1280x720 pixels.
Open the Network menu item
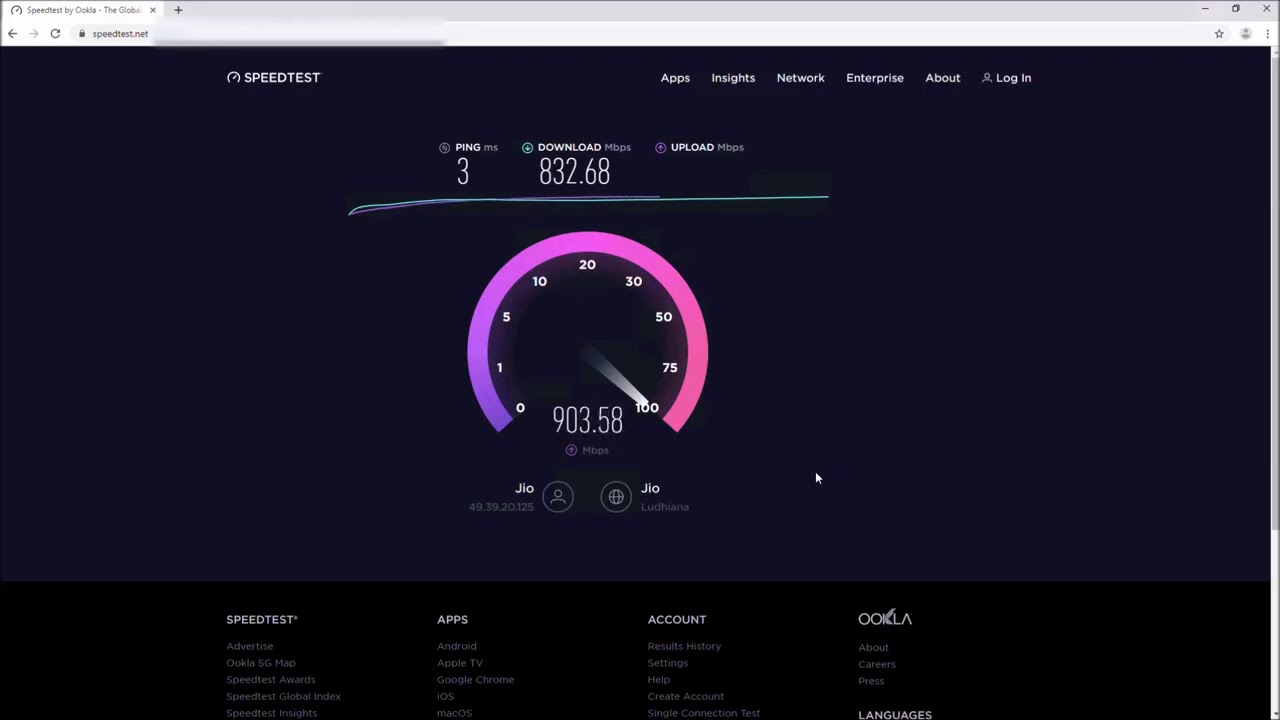tap(800, 78)
